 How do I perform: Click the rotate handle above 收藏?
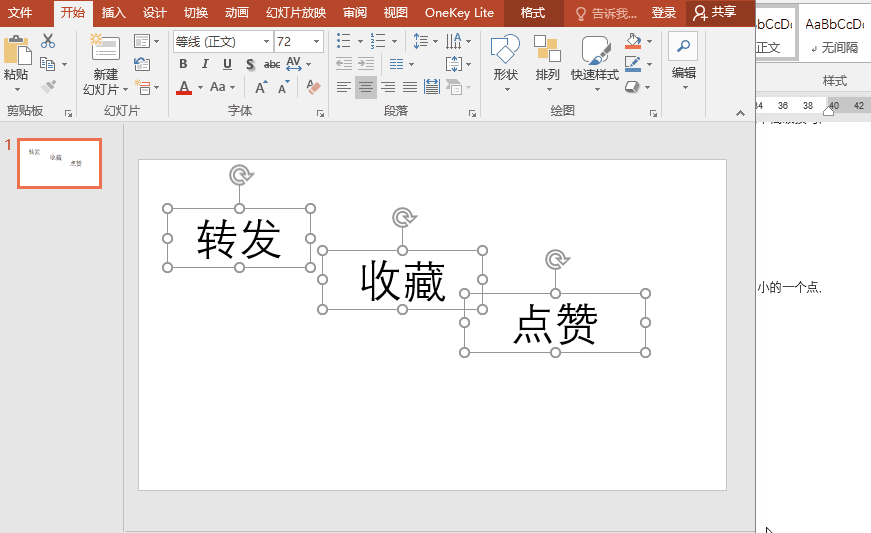coord(403,217)
